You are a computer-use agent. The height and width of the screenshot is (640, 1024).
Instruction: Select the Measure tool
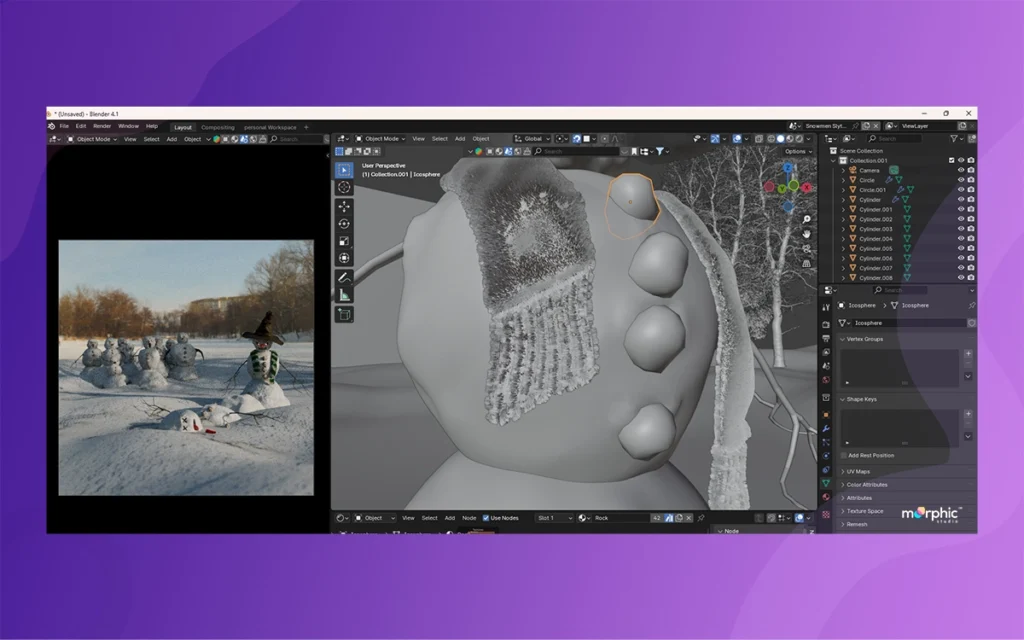click(x=344, y=295)
